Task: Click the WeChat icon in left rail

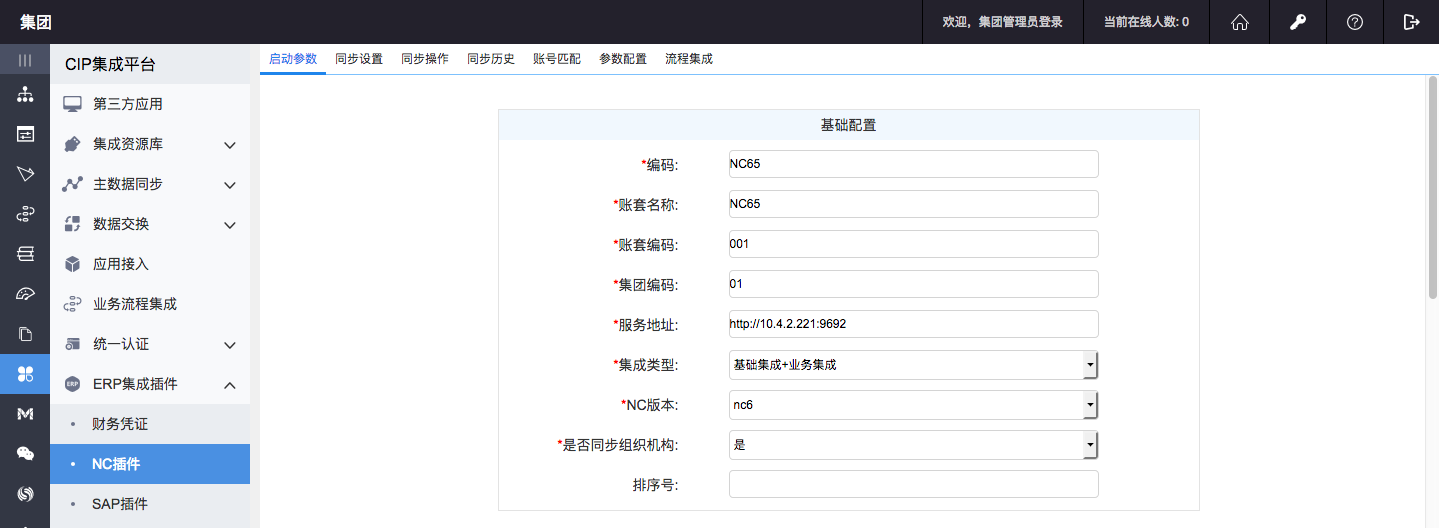Action: (25, 454)
